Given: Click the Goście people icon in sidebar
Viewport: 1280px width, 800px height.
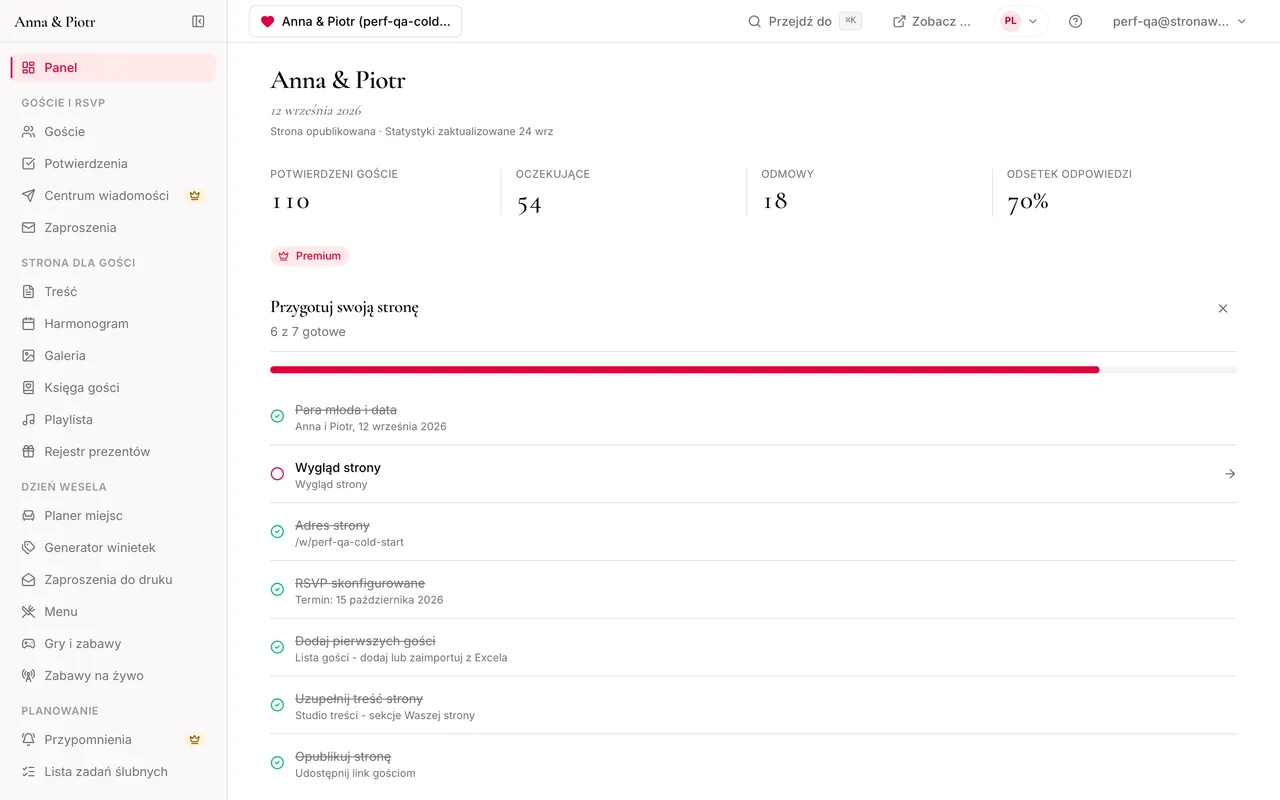Looking at the screenshot, I should click(x=28, y=131).
